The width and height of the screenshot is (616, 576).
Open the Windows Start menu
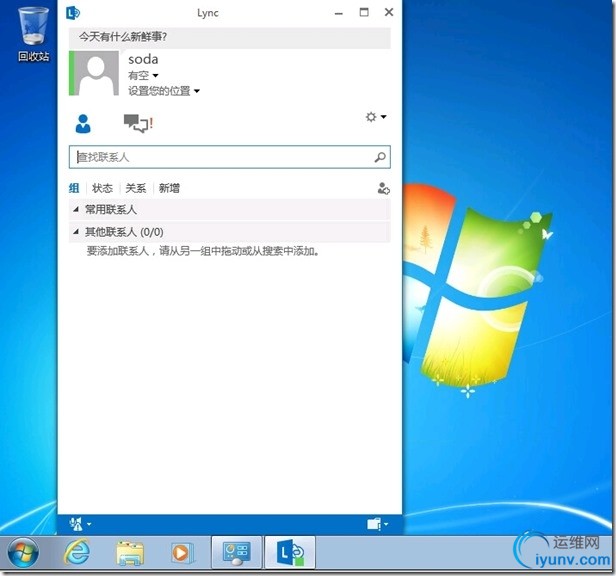click(23, 553)
